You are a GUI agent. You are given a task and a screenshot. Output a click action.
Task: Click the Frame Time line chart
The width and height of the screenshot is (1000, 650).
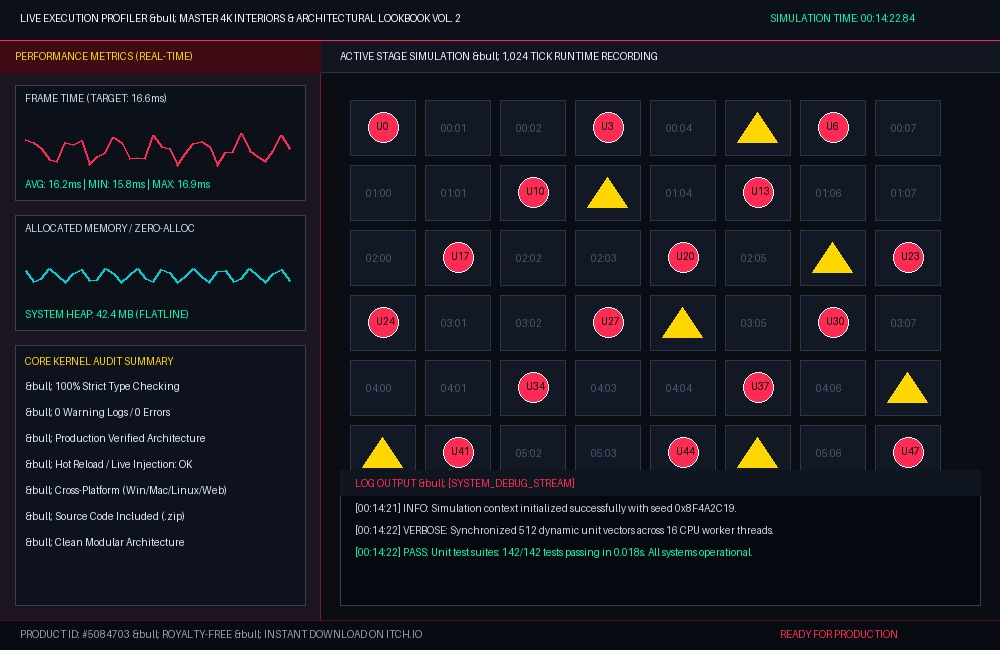click(x=158, y=148)
